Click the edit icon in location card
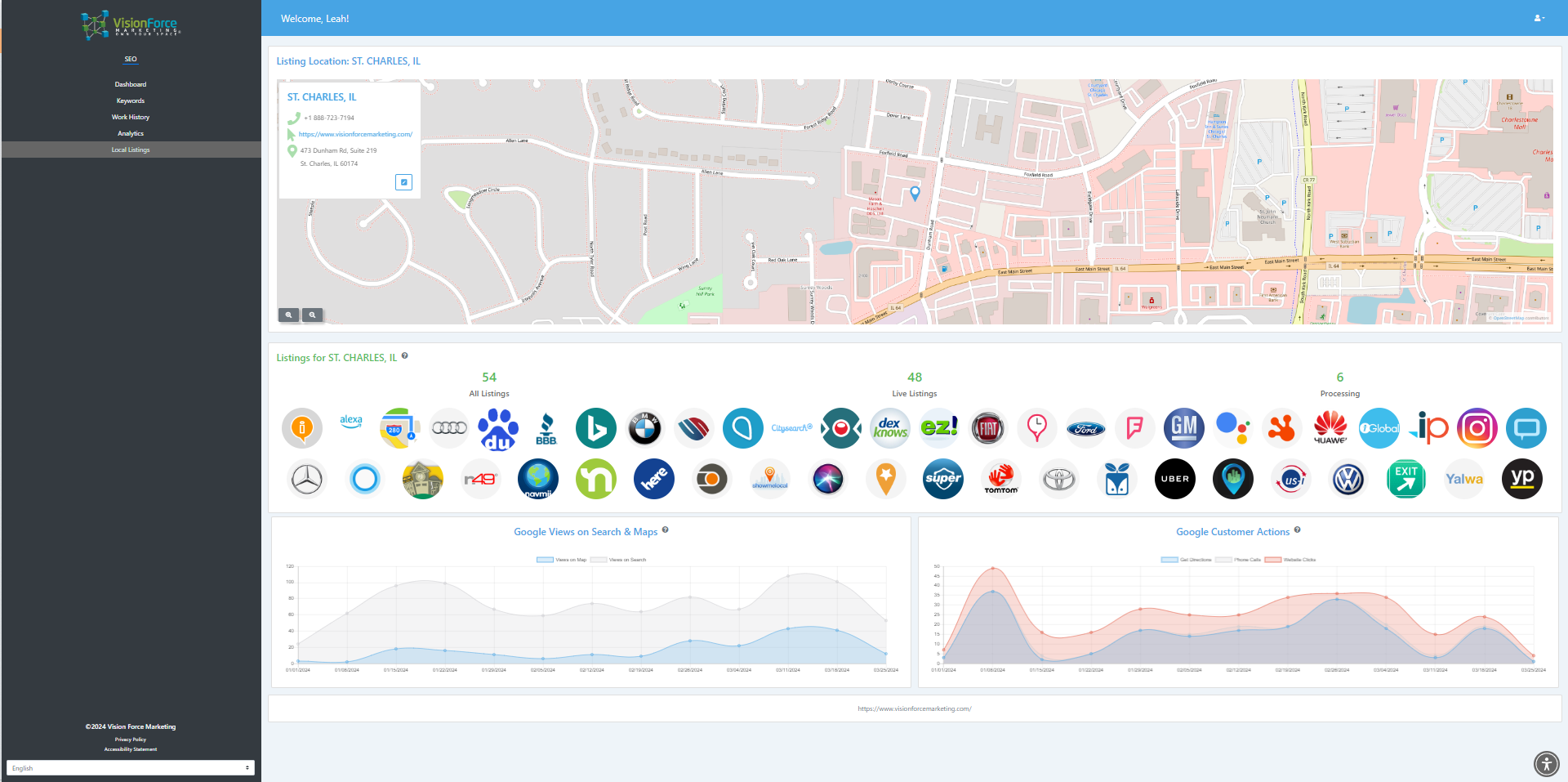The width and height of the screenshot is (1568, 782). 403,182
